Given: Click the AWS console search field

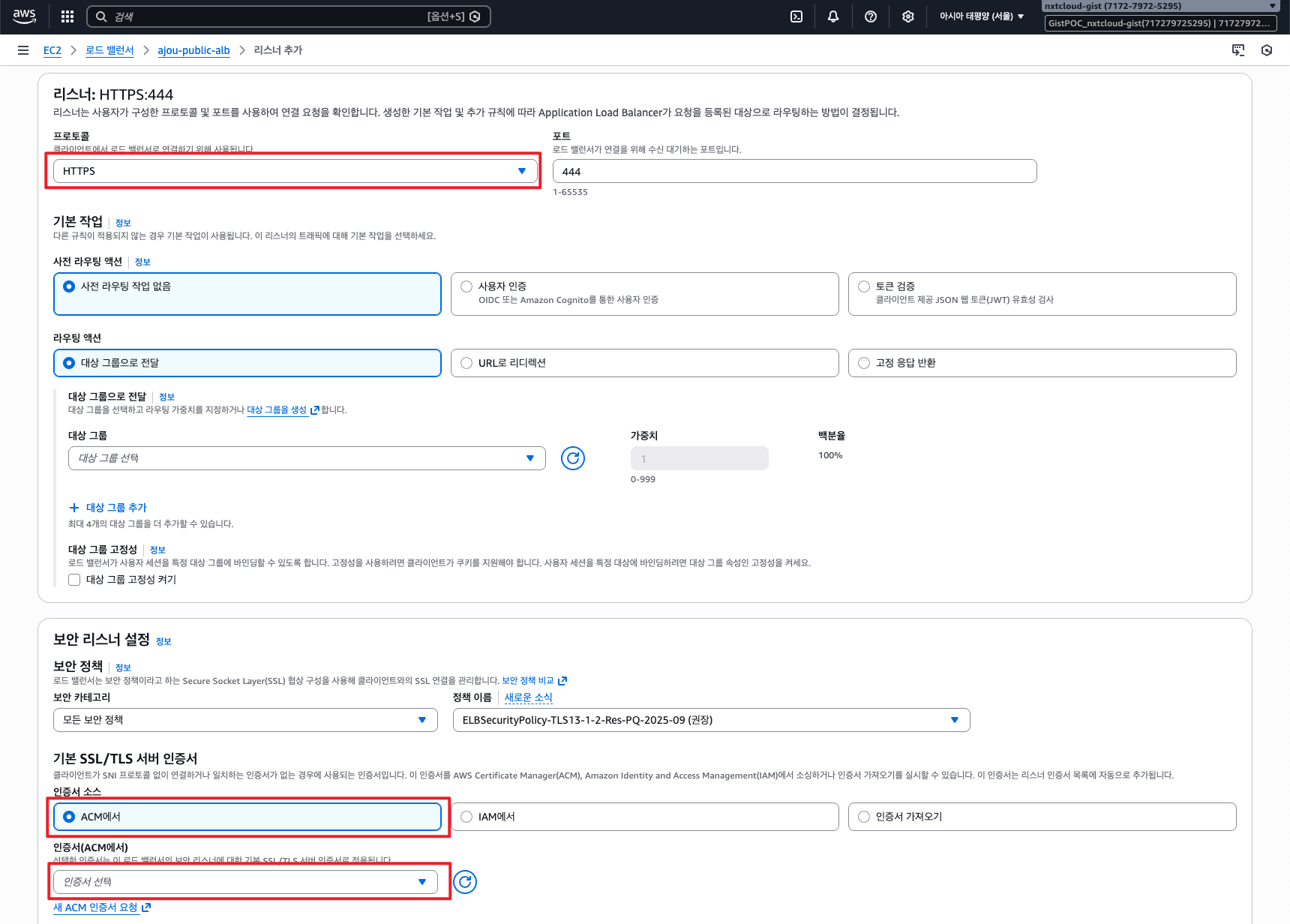Looking at the screenshot, I should [x=289, y=16].
